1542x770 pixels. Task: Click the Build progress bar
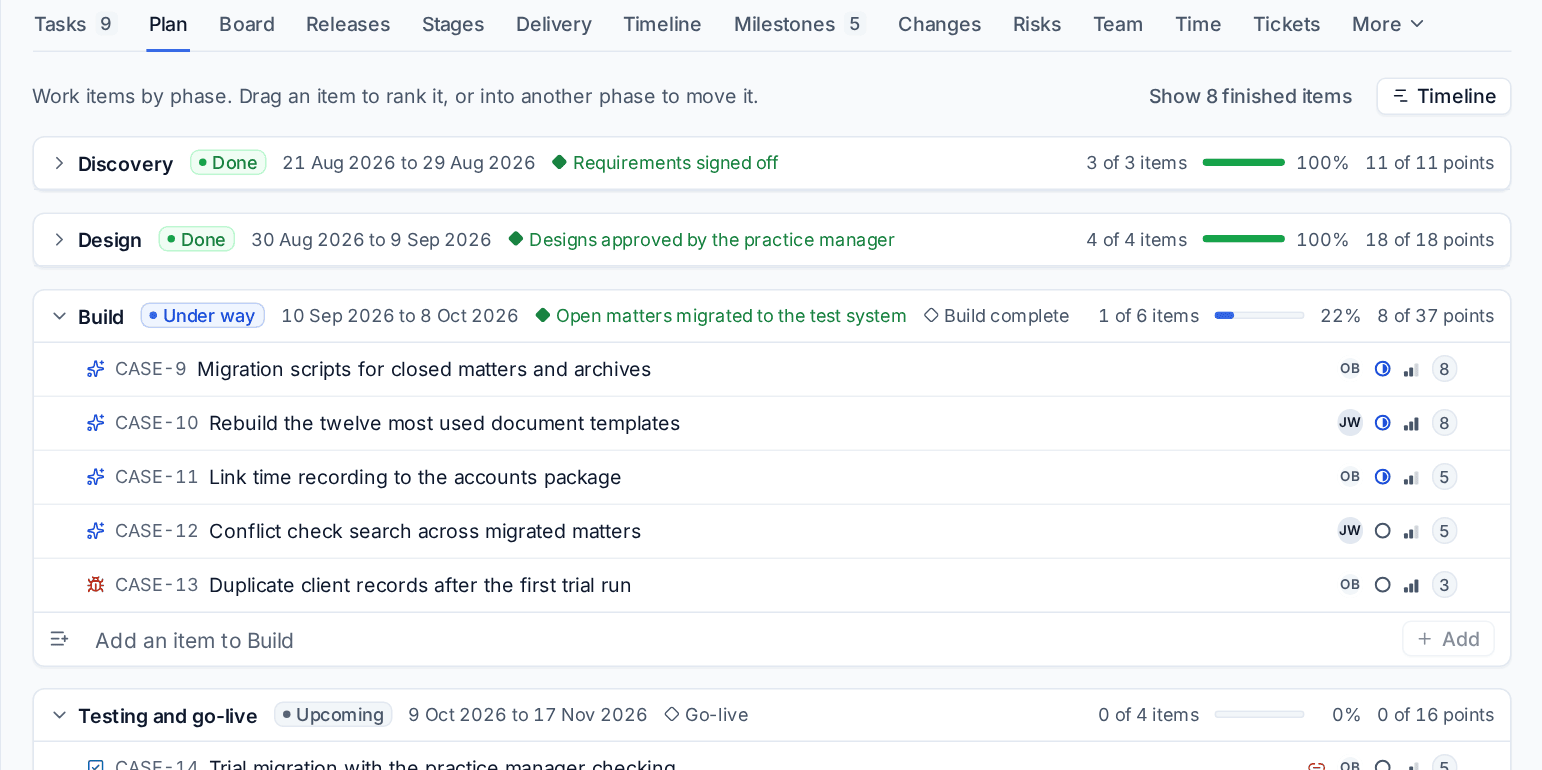pyautogui.click(x=1259, y=316)
